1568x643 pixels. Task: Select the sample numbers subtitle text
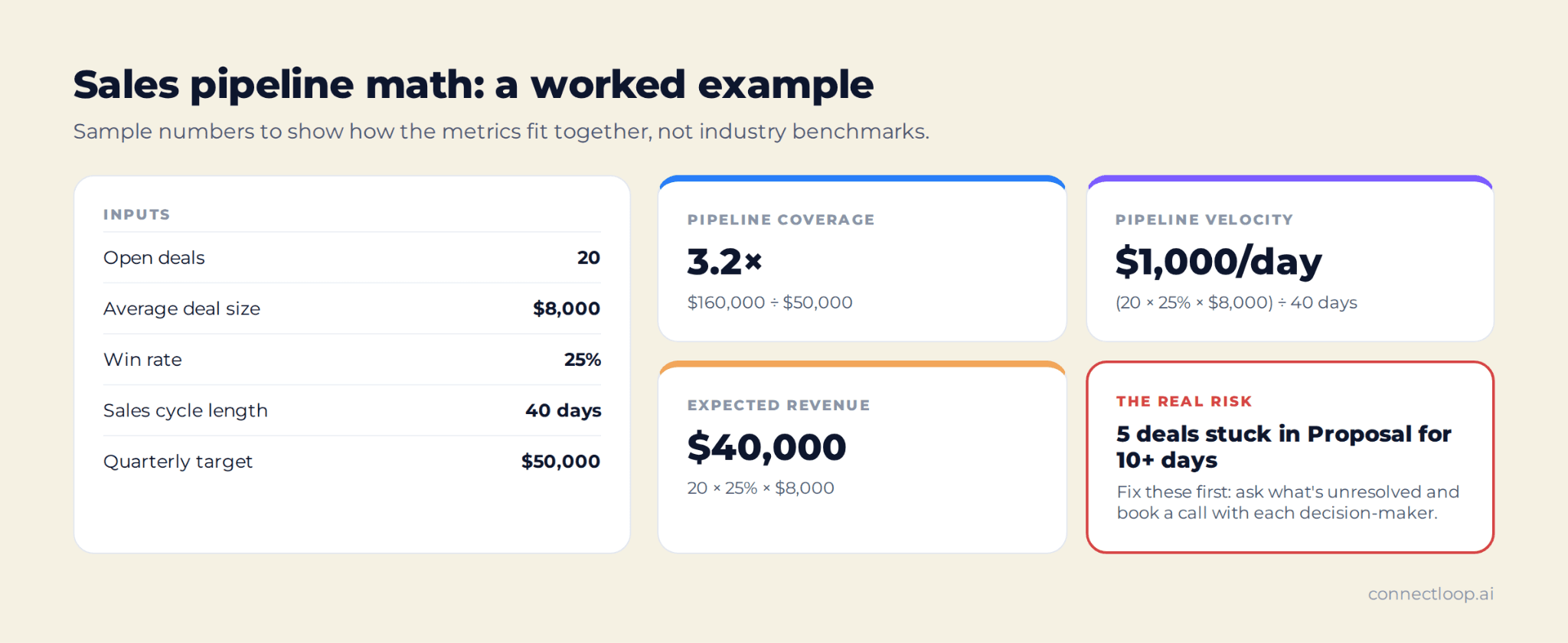(x=501, y=132)
